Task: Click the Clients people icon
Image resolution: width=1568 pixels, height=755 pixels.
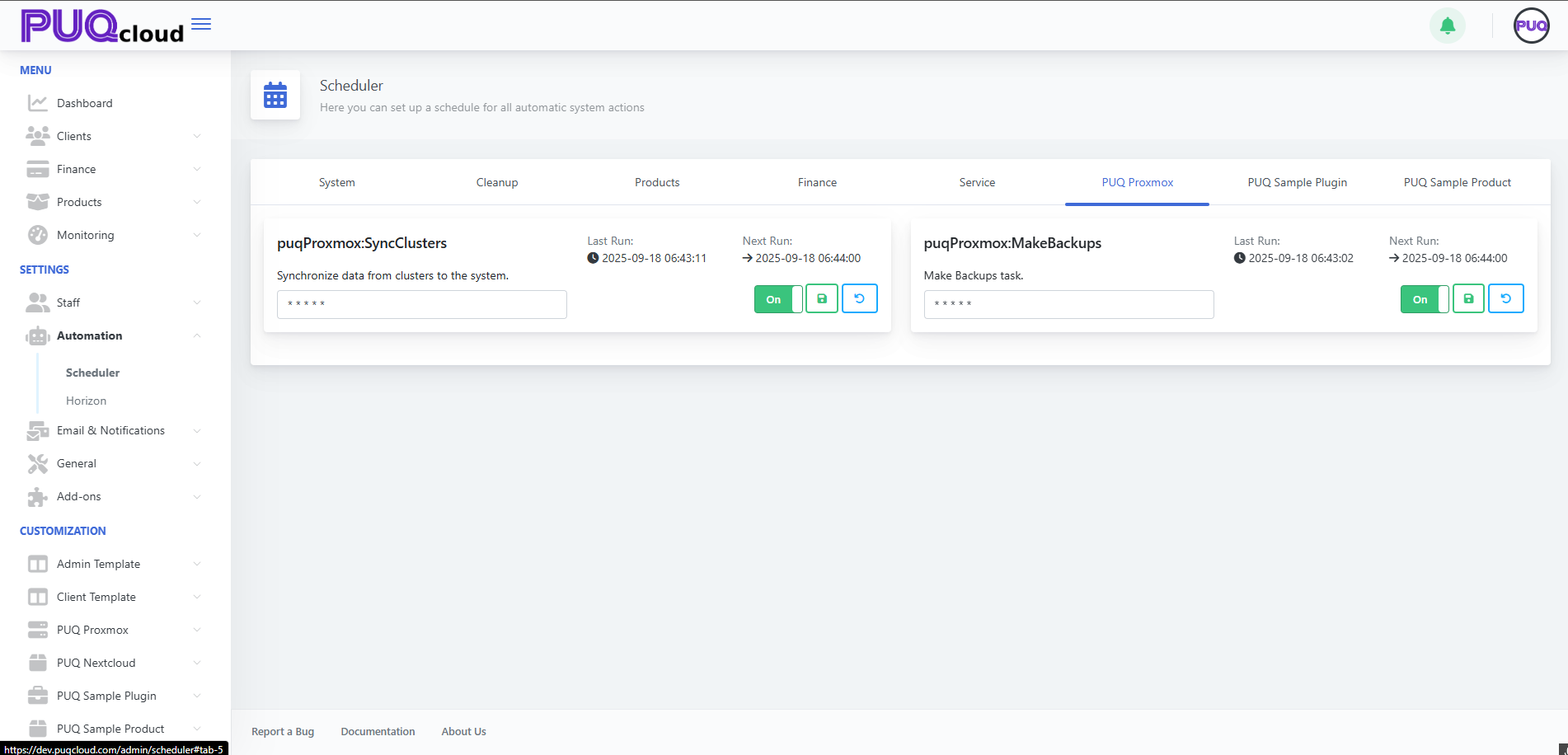Action: [x=38, y=136]
